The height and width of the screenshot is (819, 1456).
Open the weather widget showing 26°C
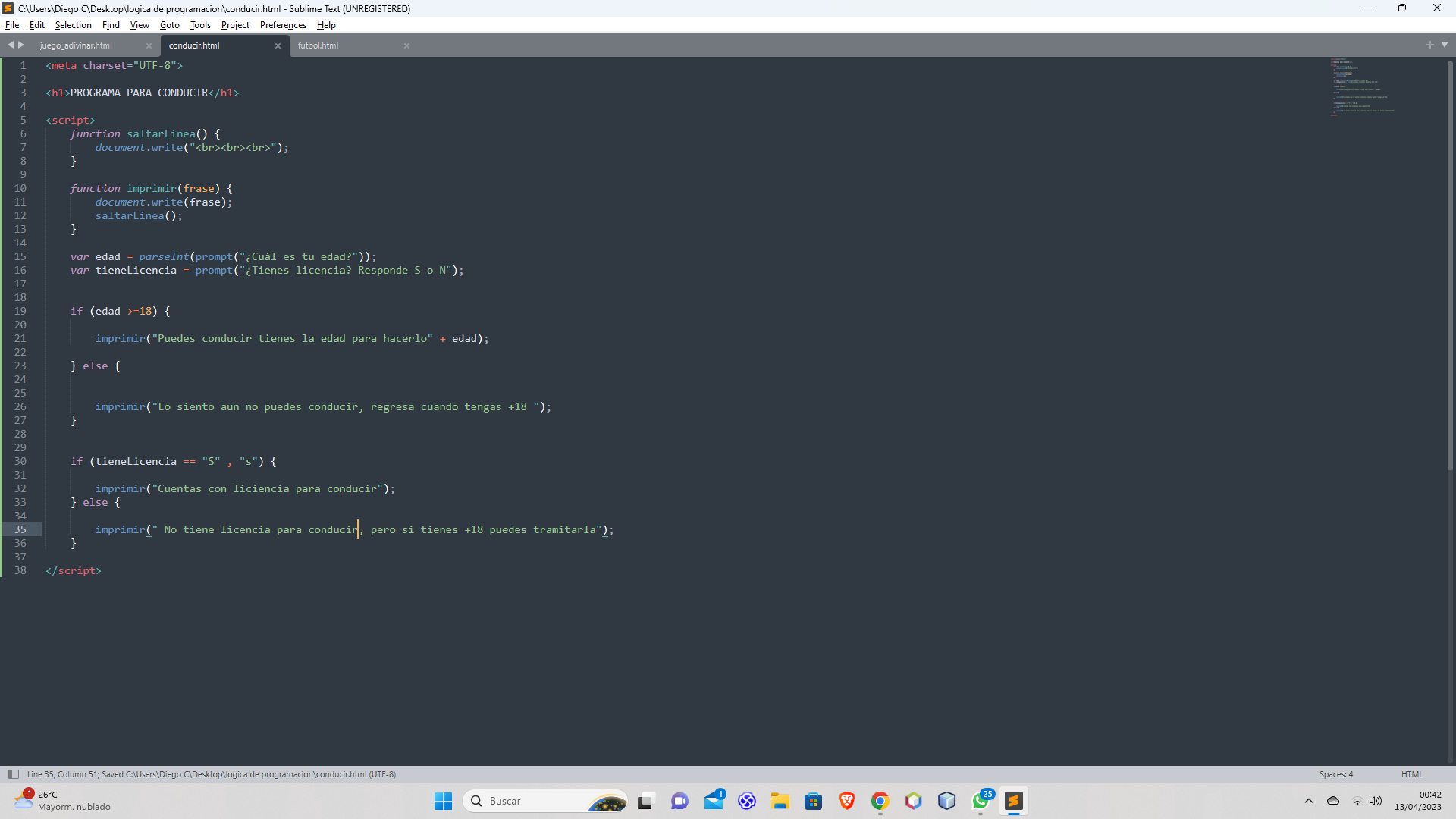(62, 801)
